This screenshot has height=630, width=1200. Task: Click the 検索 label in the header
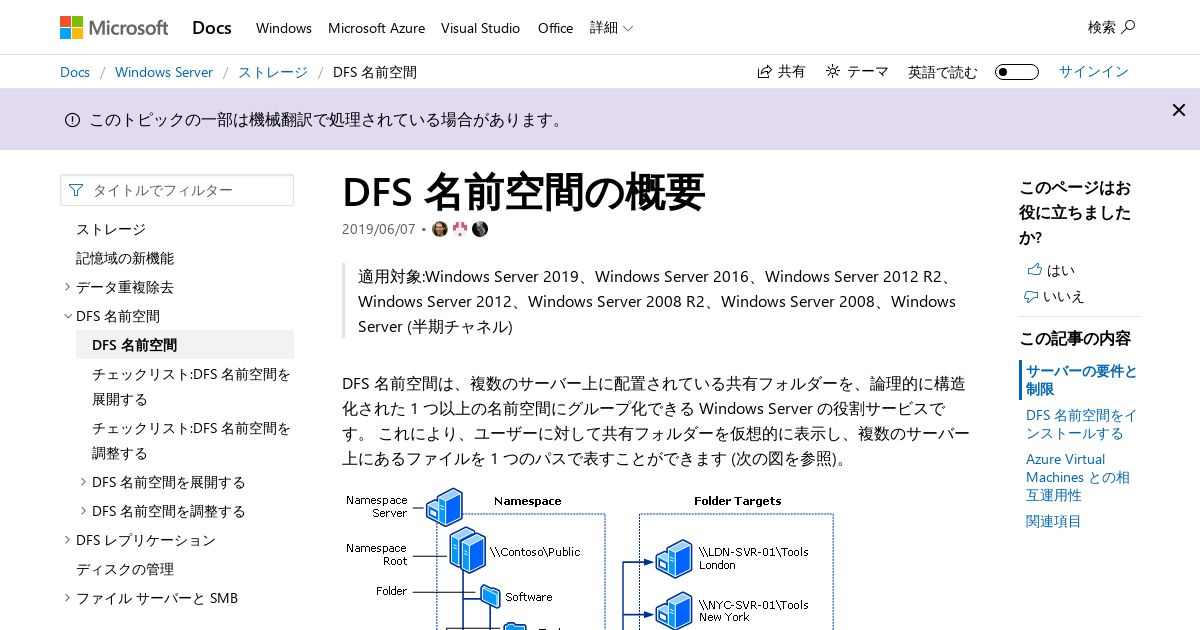coord(1102,27)
